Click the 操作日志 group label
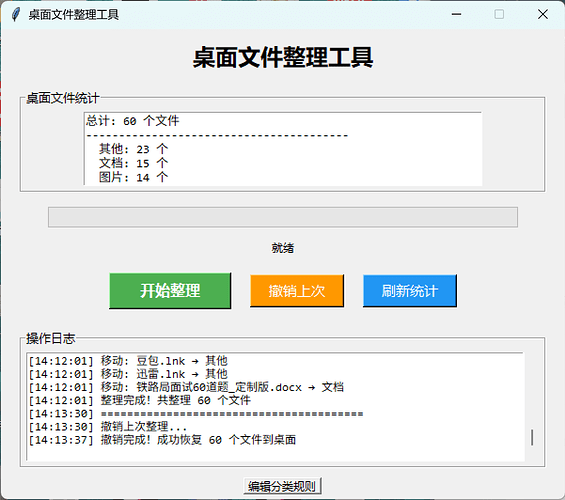This screenshot has height=500, width=565. pos(50,338)
